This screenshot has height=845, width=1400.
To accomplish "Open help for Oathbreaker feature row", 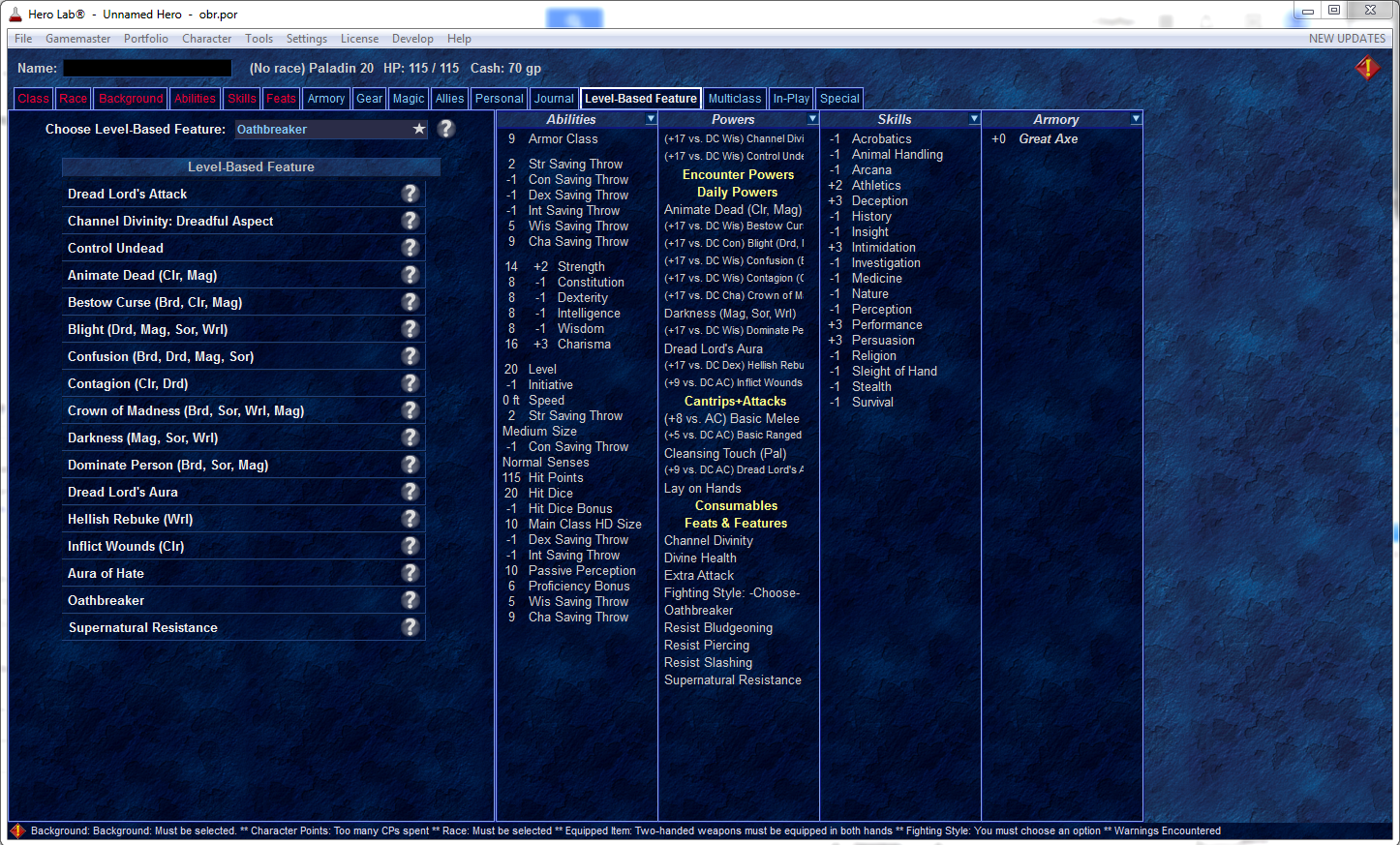I will pos(411,600).
